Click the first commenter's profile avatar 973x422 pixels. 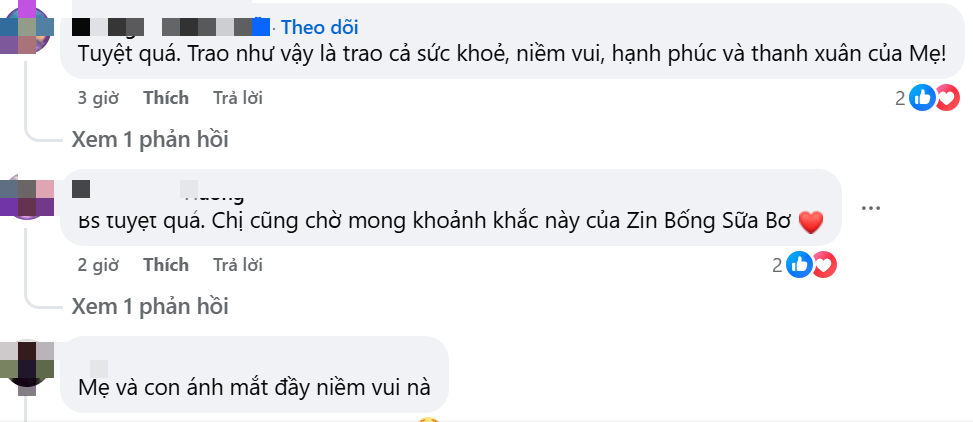(27, 27)
